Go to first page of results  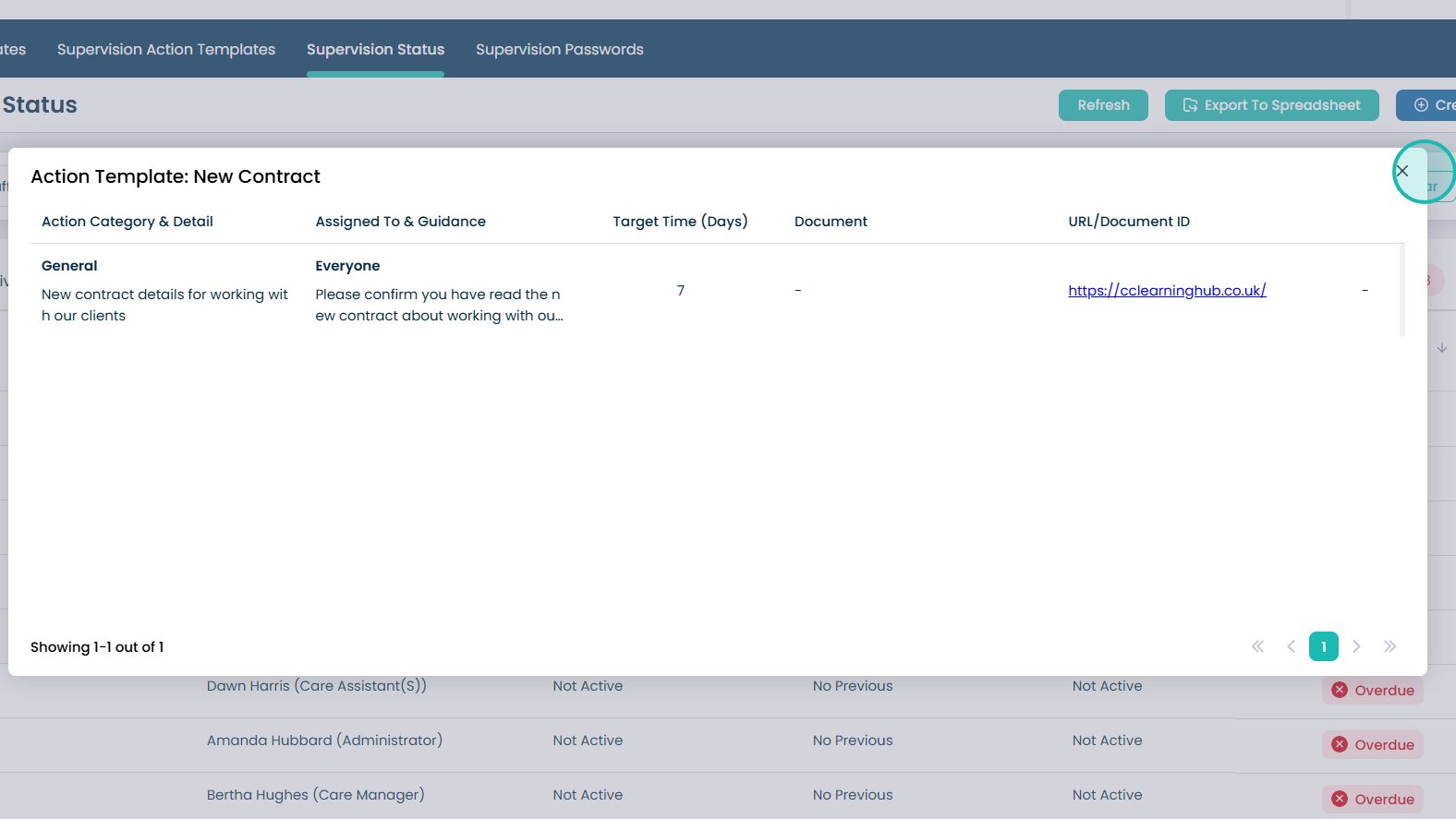click(1257, 646)
